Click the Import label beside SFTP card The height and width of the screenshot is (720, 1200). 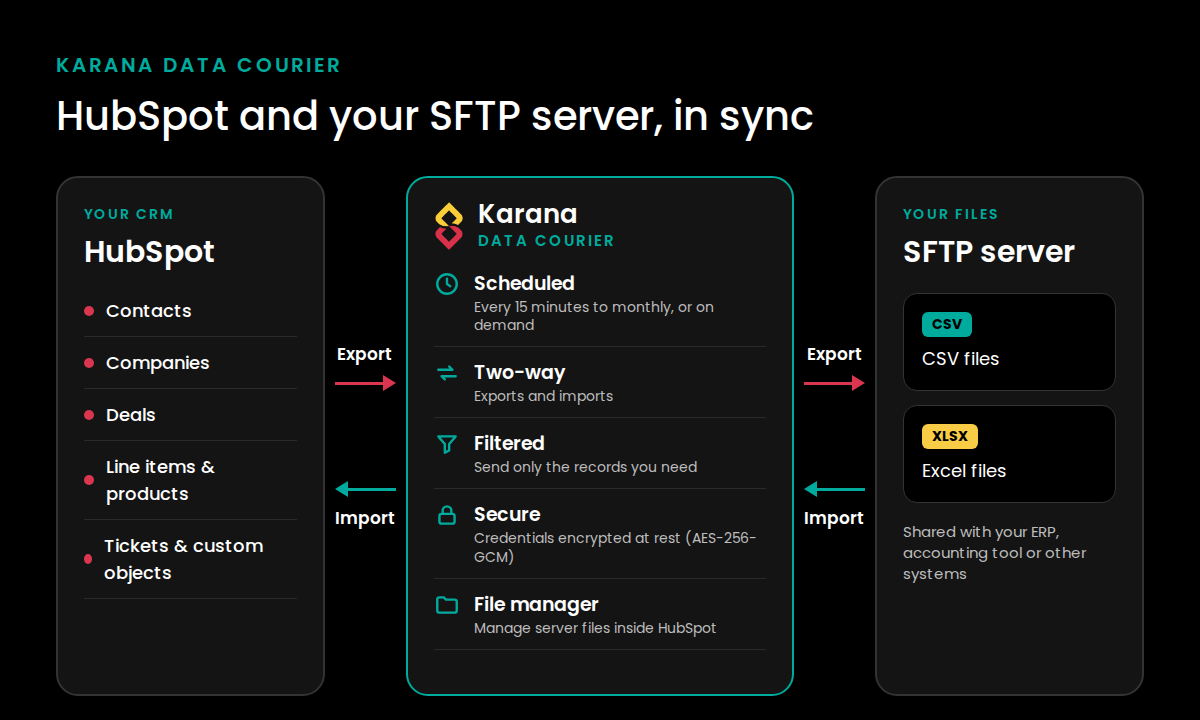834,518
